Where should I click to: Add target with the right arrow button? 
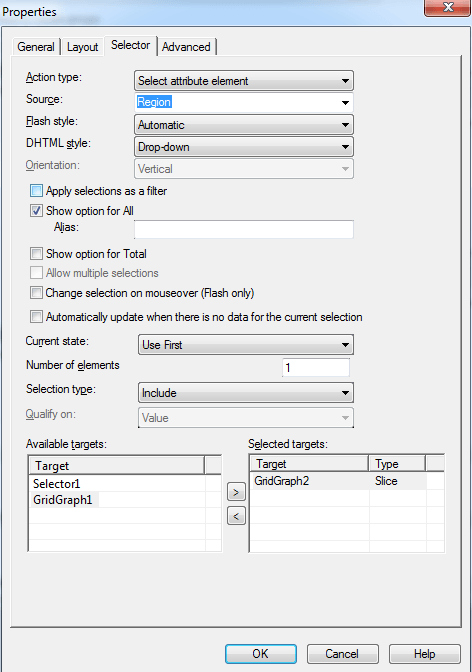(x=236, y=492)
